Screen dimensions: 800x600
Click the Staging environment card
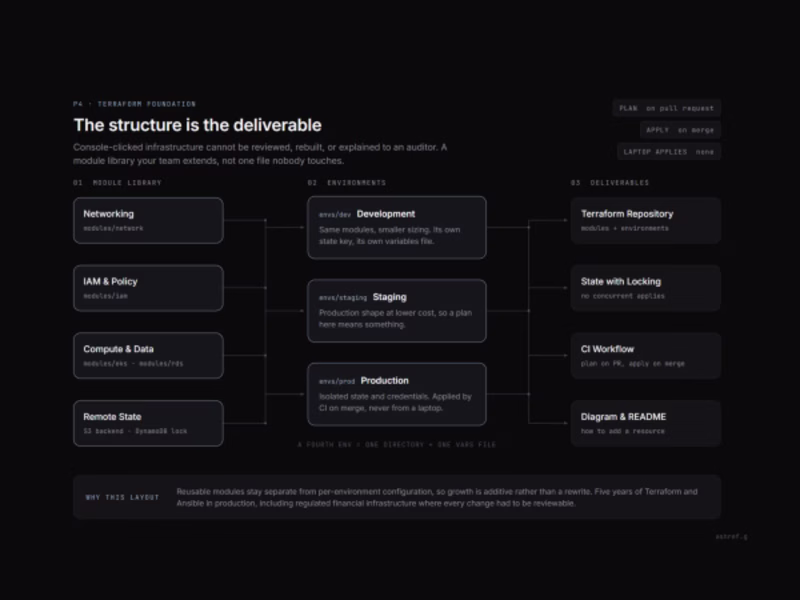point(396,311)
